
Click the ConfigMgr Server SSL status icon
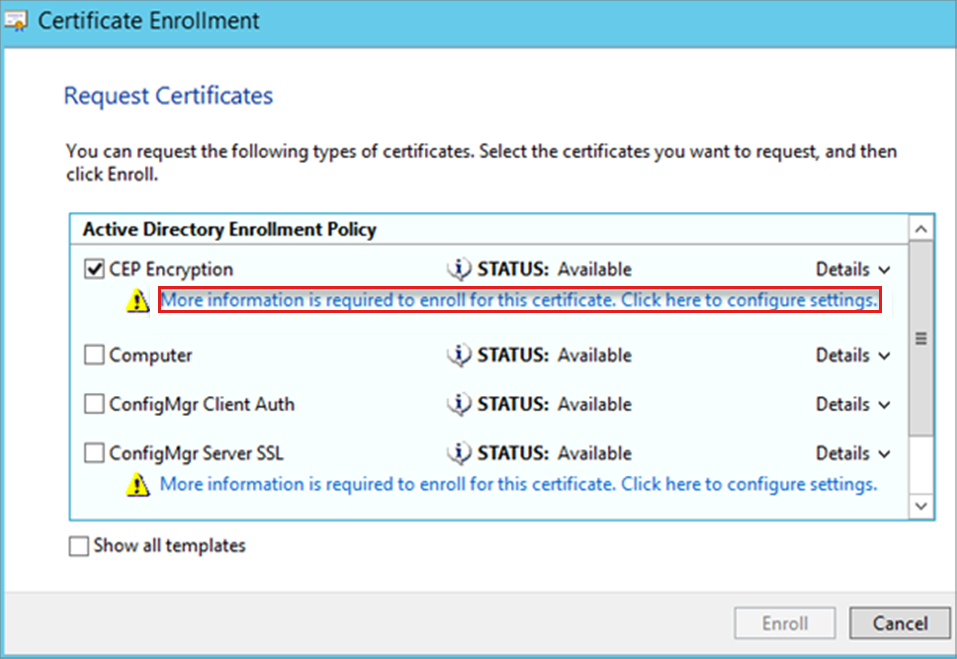[x=459, y=453]
